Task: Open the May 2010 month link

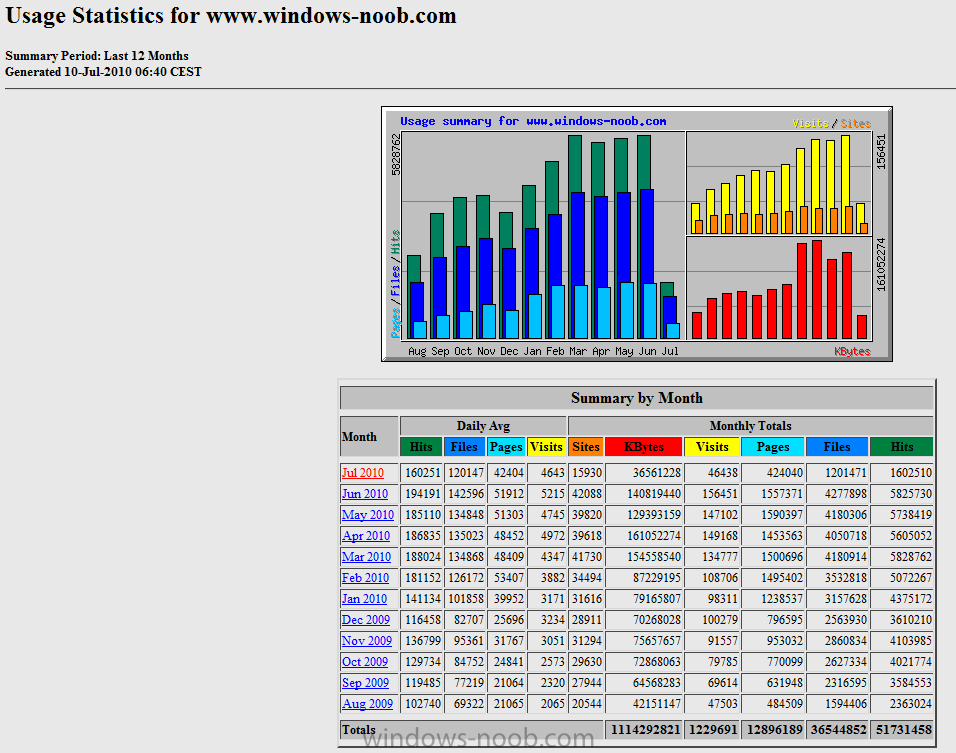Action: [x=368, y=515]
